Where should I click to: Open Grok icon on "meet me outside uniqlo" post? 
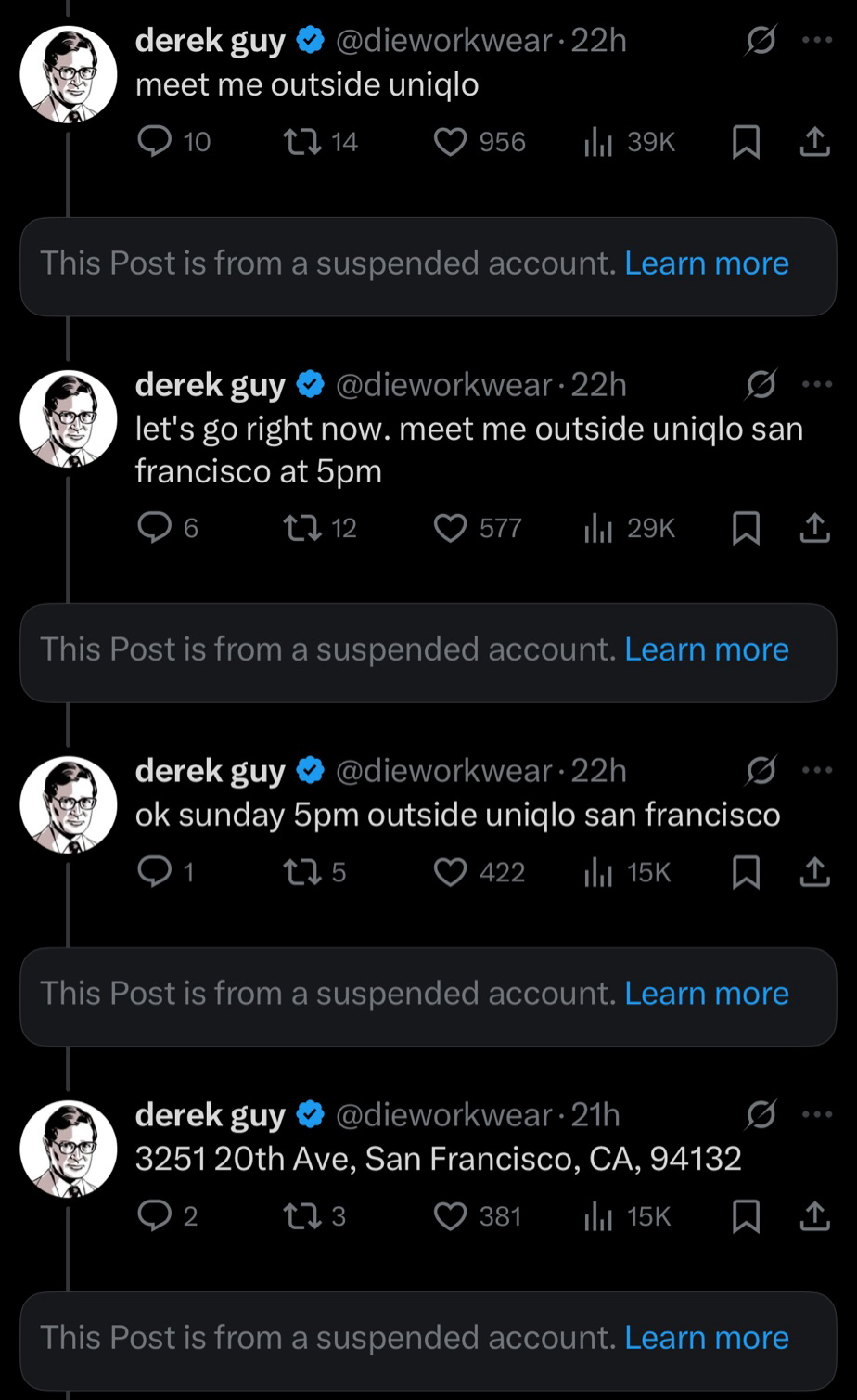(761, 42)
